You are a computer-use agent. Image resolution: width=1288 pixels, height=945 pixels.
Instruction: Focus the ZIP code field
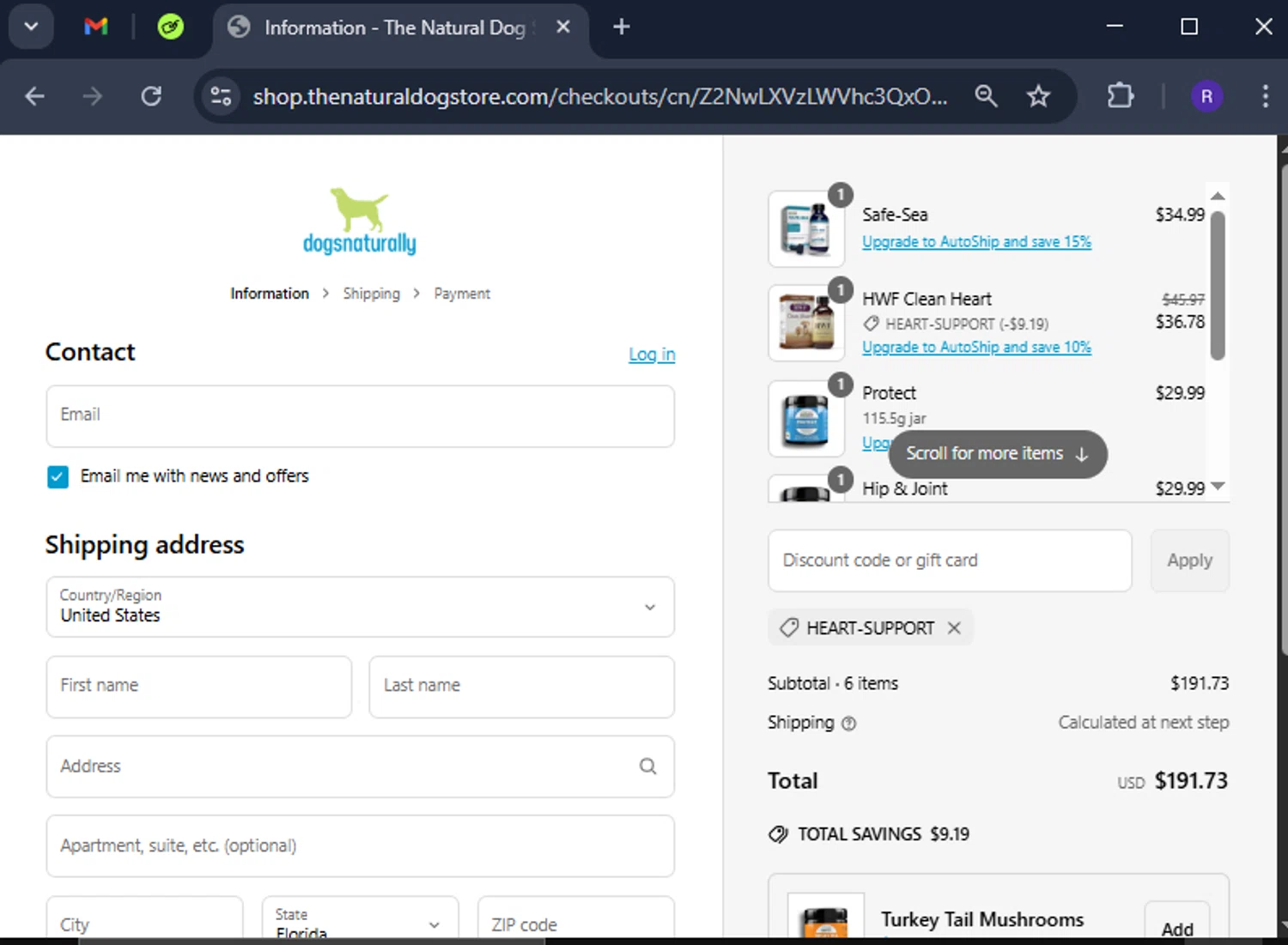576,918
